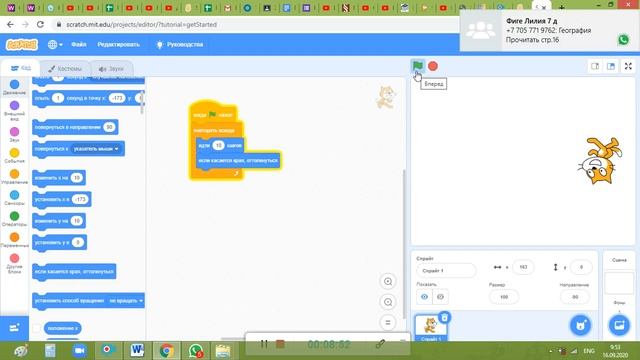Open Руководства tutorials
The height and width of the screenshot is (360, 640).
[x=180, y=44]
